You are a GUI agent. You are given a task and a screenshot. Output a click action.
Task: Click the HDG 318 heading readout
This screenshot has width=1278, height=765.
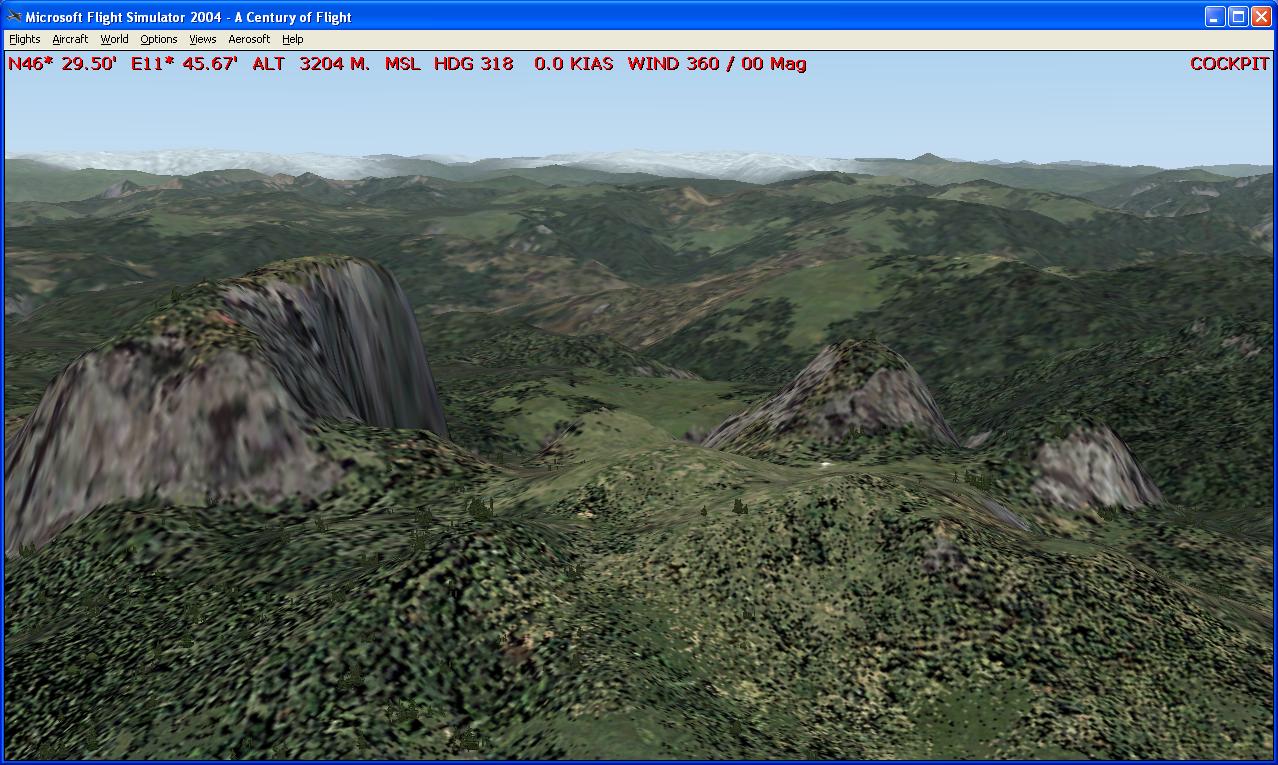[473, 64]
